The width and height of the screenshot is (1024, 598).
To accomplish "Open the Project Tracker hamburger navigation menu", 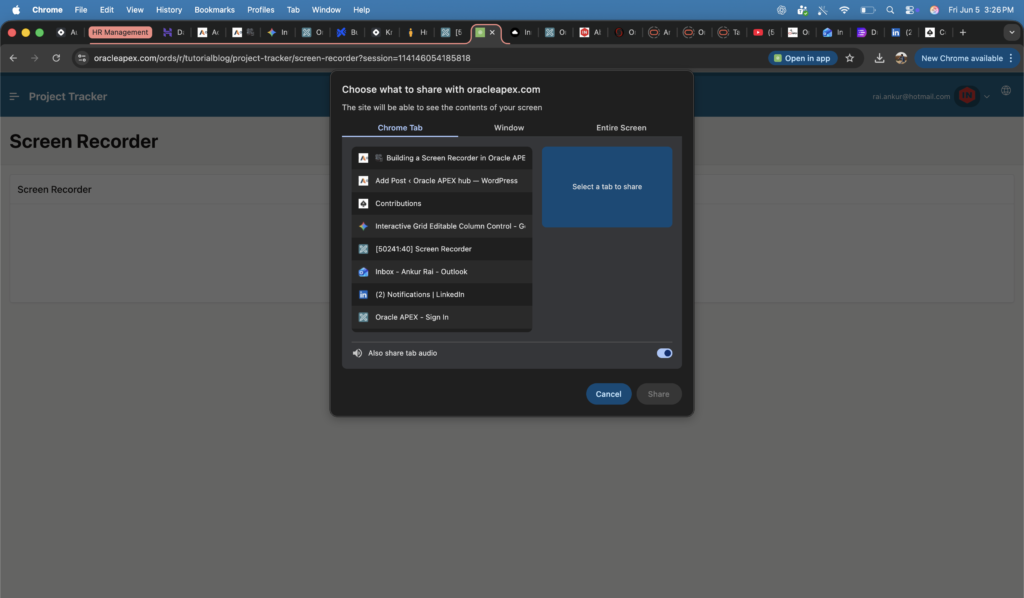I will (14, 97).
